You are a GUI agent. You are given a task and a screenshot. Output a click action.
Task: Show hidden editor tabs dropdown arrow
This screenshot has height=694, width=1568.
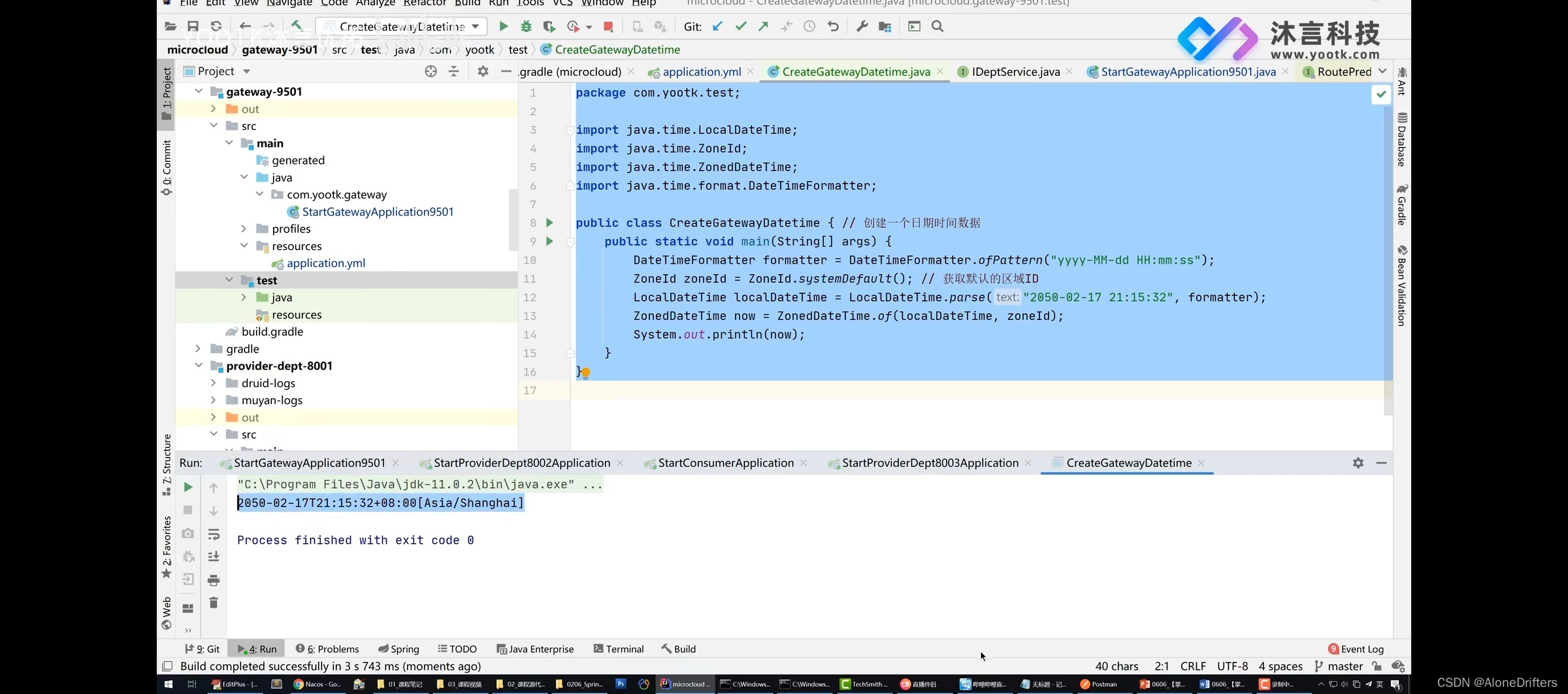[1382, 71]
